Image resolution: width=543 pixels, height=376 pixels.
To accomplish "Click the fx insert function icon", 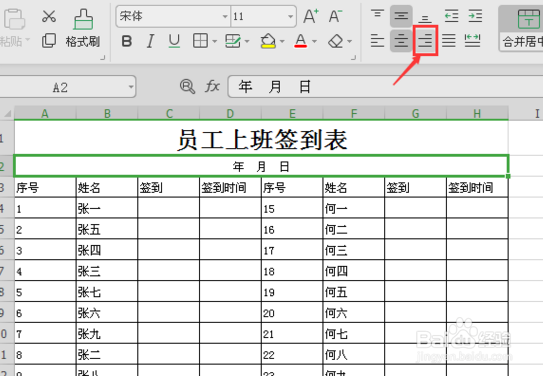I will click(212, 86).
